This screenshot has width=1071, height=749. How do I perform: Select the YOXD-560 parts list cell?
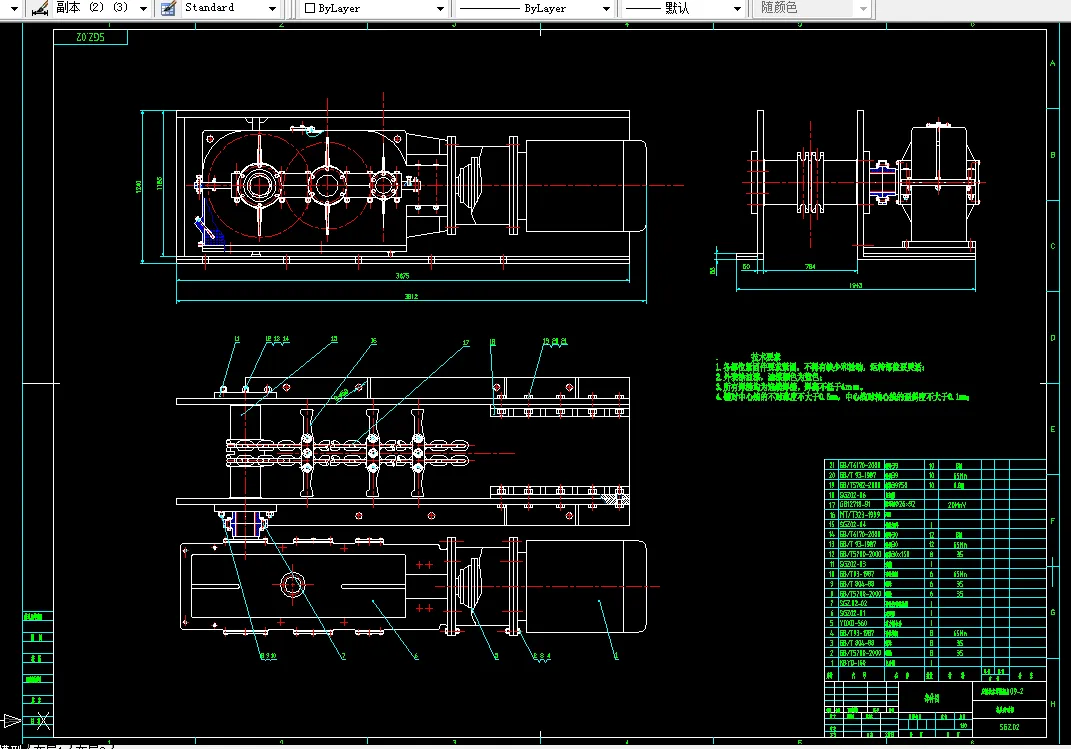[x=853, y=623]
